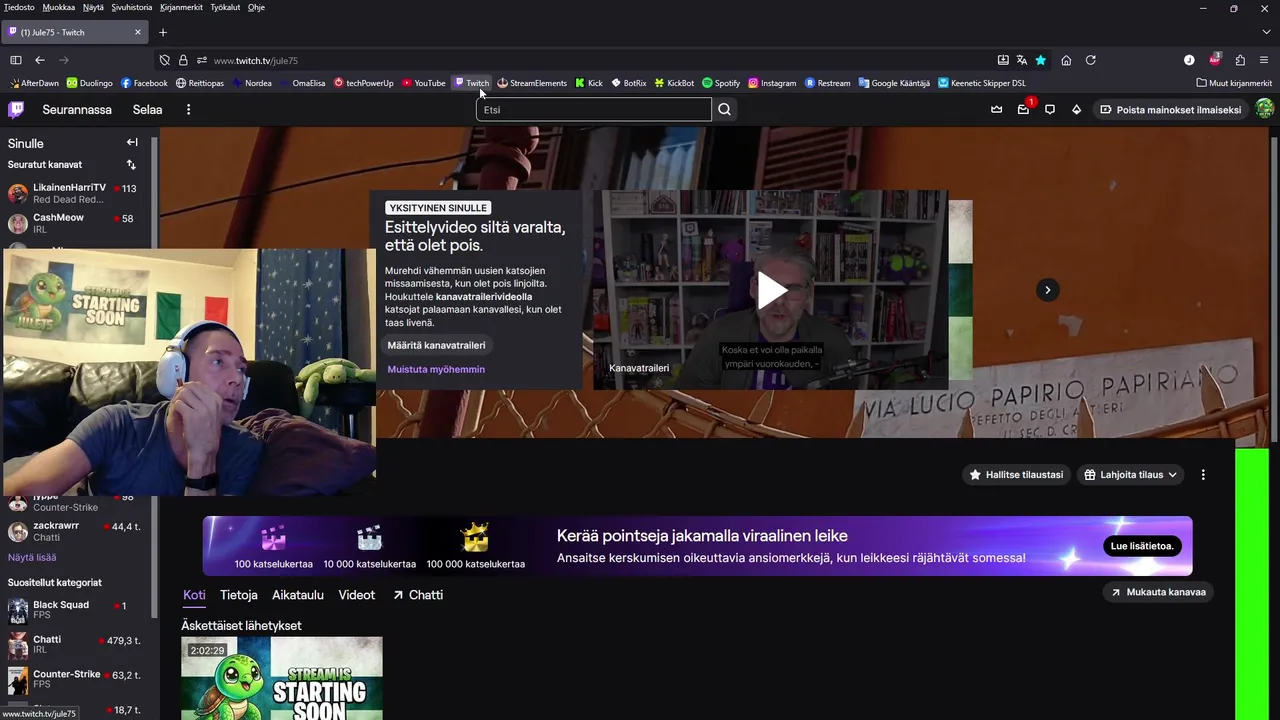The width and height of the screenshot is (1280, 720).
Task: Open the user avatar menu
Action: [1265, 109]
